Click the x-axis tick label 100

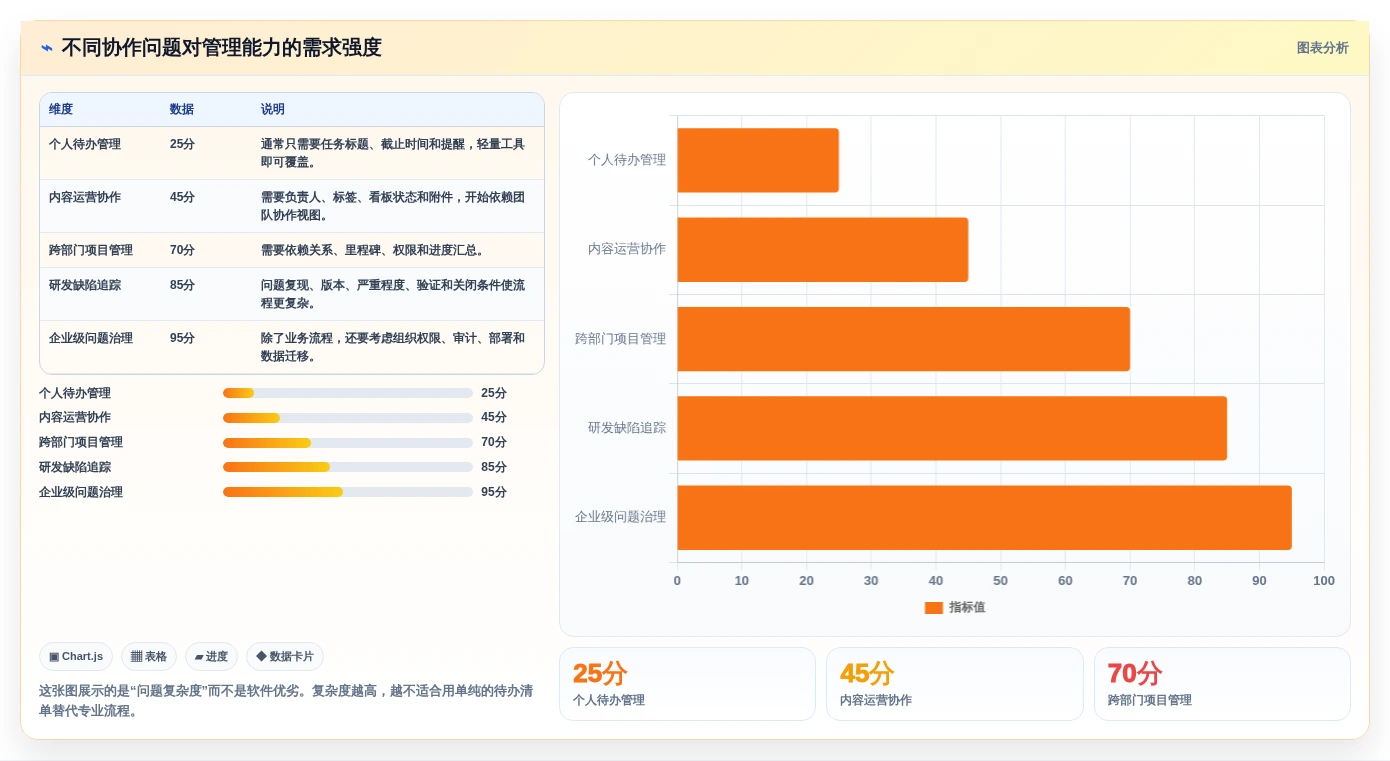click(x=1324, y=581)
